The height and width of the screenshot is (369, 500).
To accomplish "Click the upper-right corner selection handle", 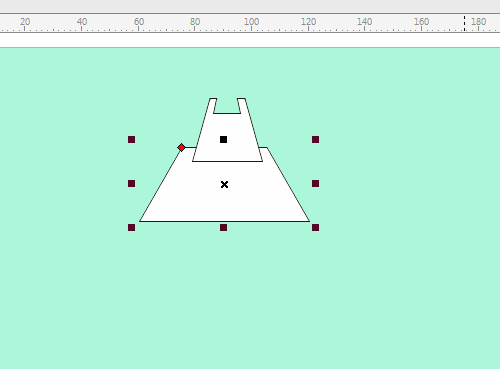I will tap(316, 139).
